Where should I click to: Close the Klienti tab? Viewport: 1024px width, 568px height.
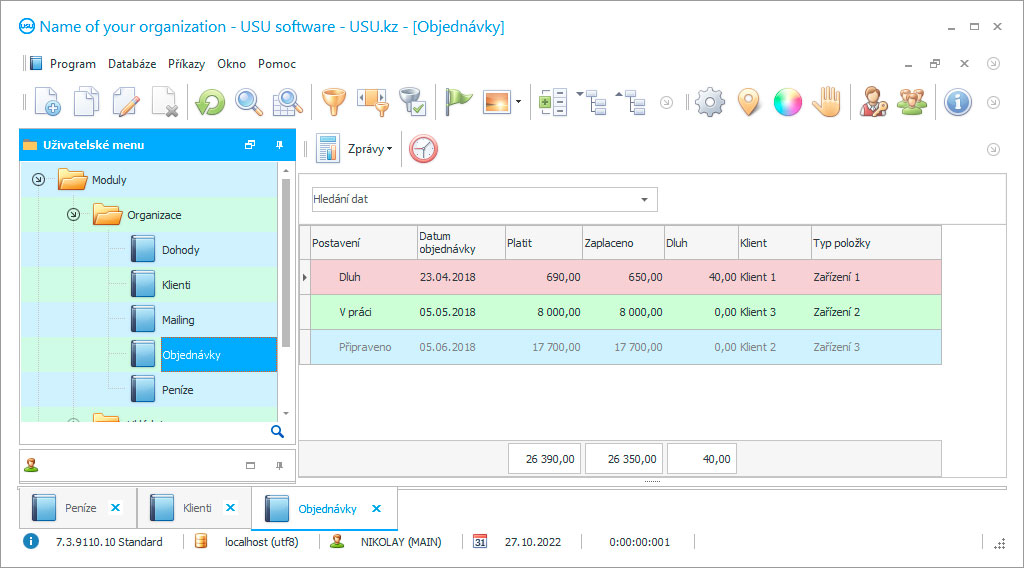231,507
